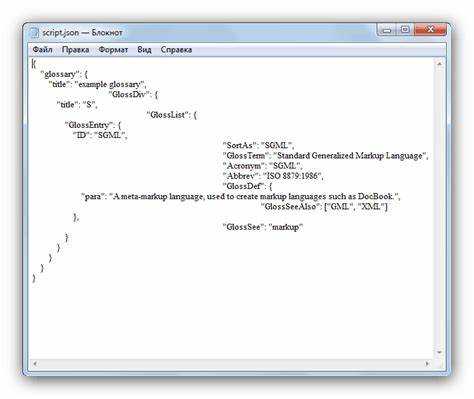Click the "markup" value text
The width and height of the screenshot is (474, 399).
tap(286, 227)
